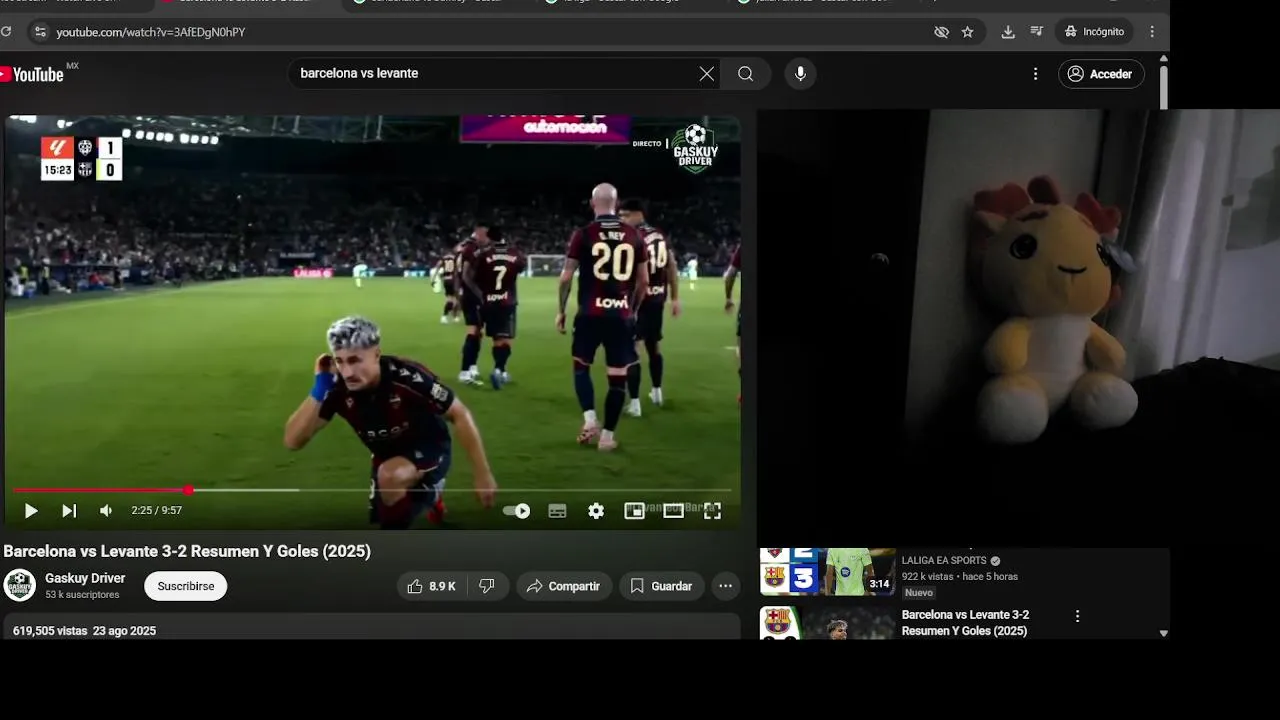Viewport: 1280px width, 720px height.
Task: Open more actions below the video
Action: pos(726,586)
